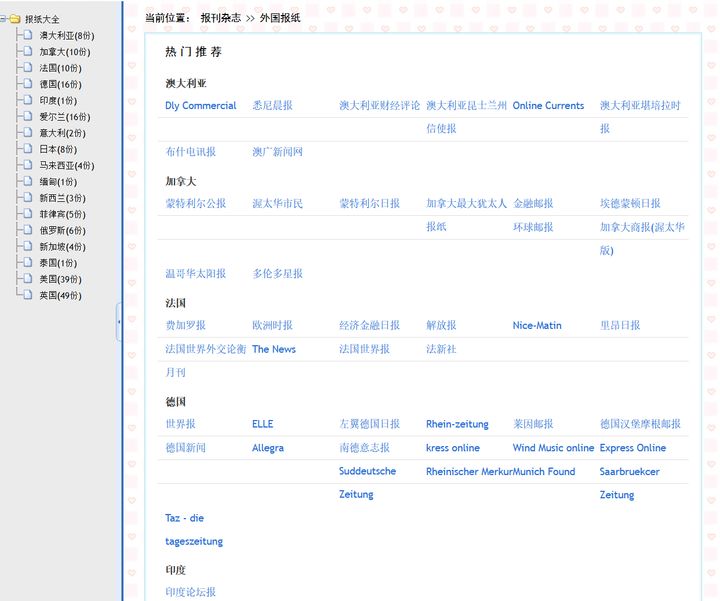720x601 pixels.
Task: Click page icon beside 法国(10份)
Action: coord(28,67)
